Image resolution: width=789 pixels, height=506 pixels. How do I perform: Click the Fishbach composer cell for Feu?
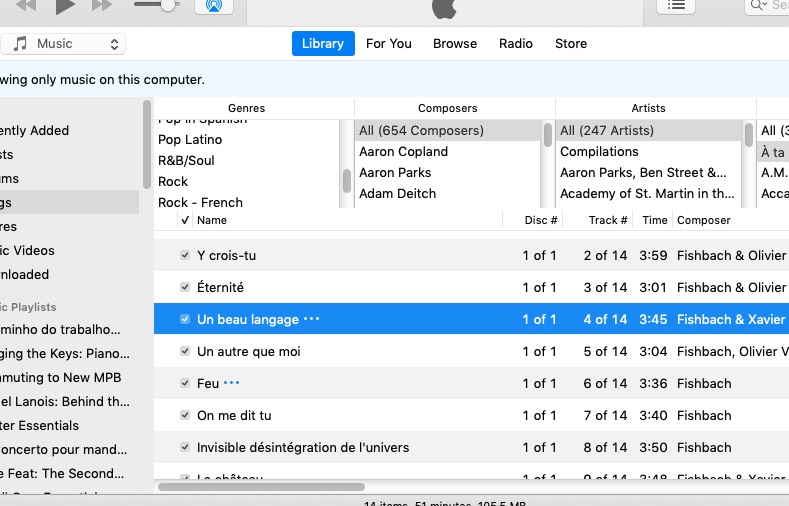(704, 383)
